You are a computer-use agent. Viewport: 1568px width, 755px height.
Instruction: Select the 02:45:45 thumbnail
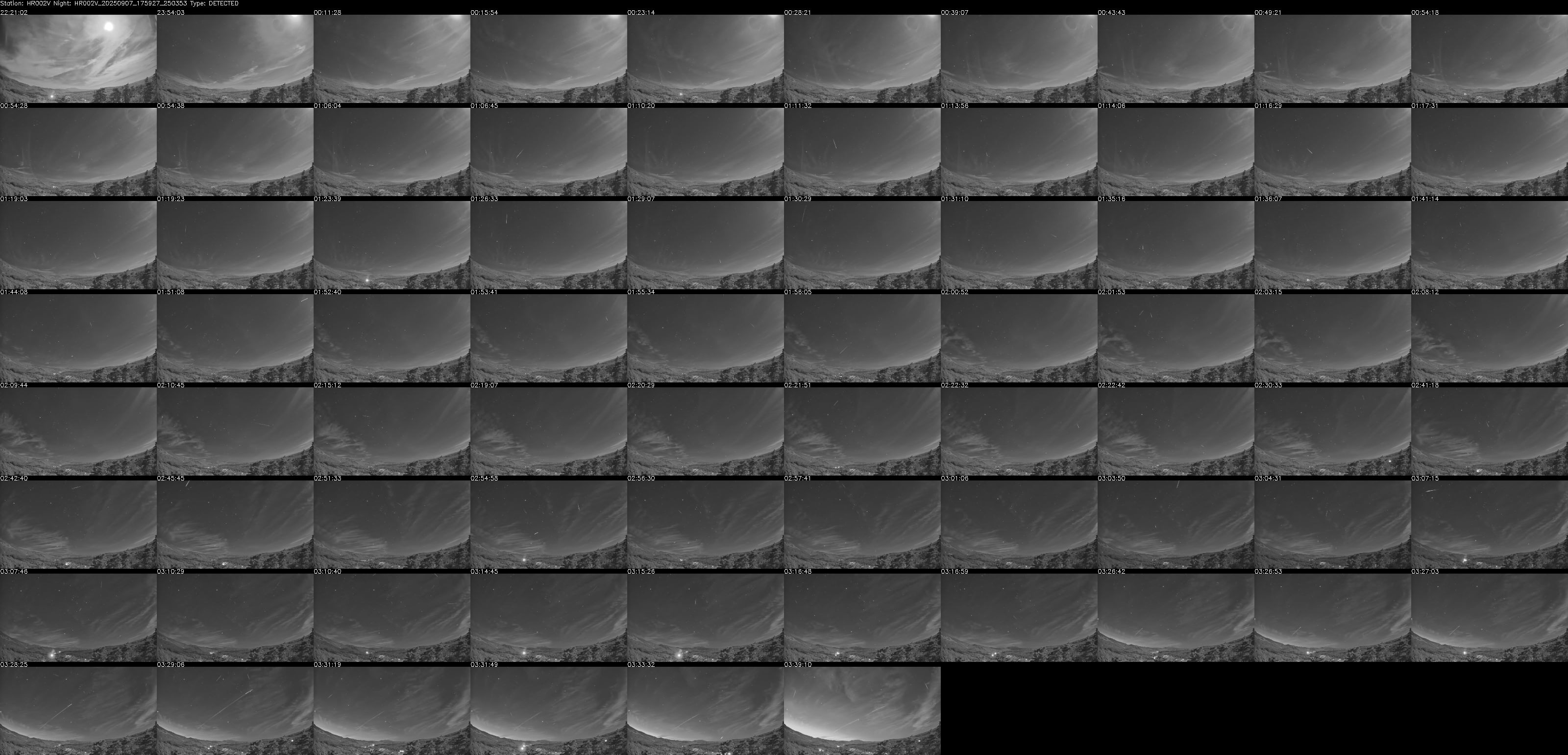point(235,524)
